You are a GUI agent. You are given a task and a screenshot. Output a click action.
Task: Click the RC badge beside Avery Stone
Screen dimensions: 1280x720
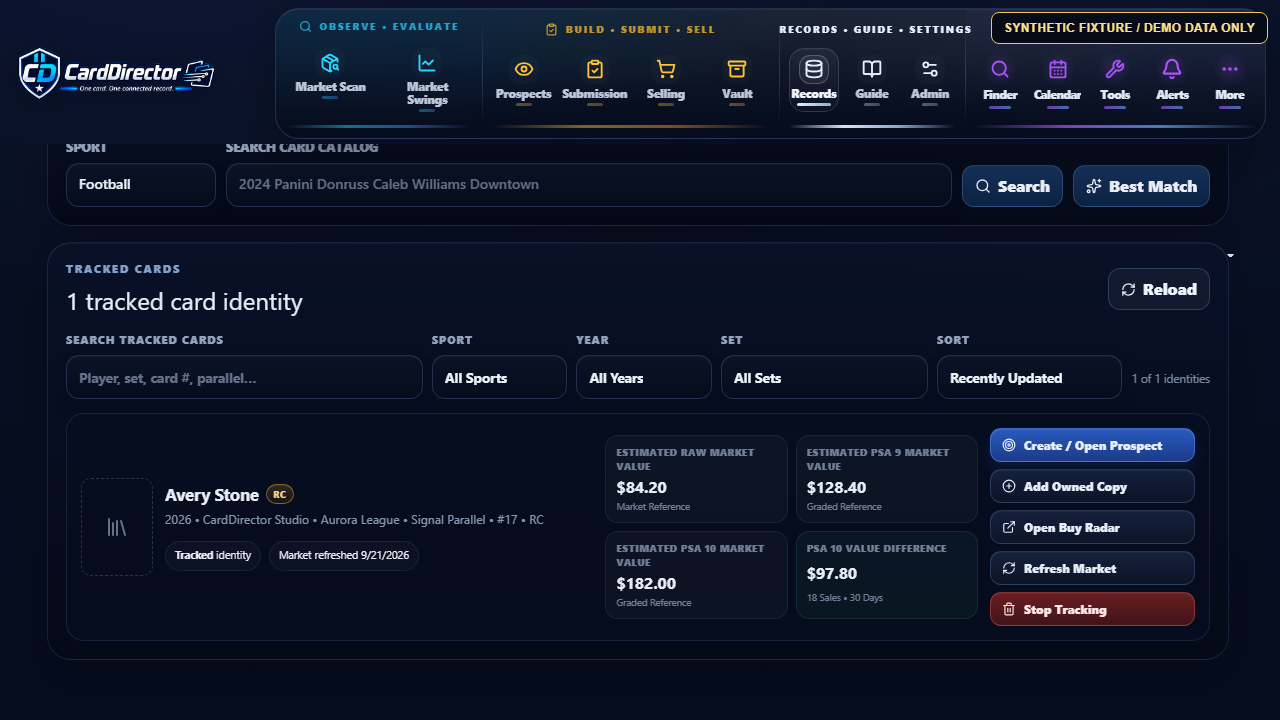[280, 494]
